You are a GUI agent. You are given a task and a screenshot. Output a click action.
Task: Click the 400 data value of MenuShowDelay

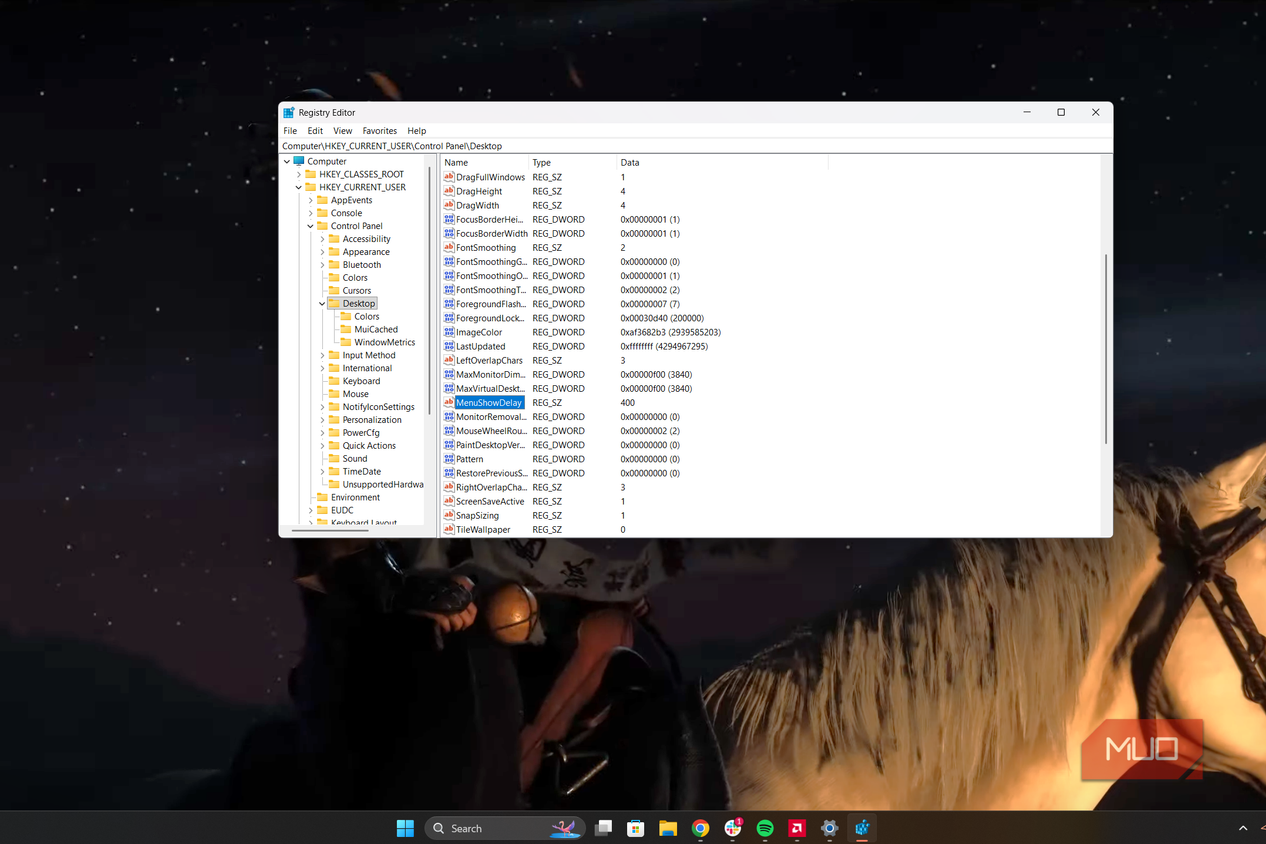(628, 403)
